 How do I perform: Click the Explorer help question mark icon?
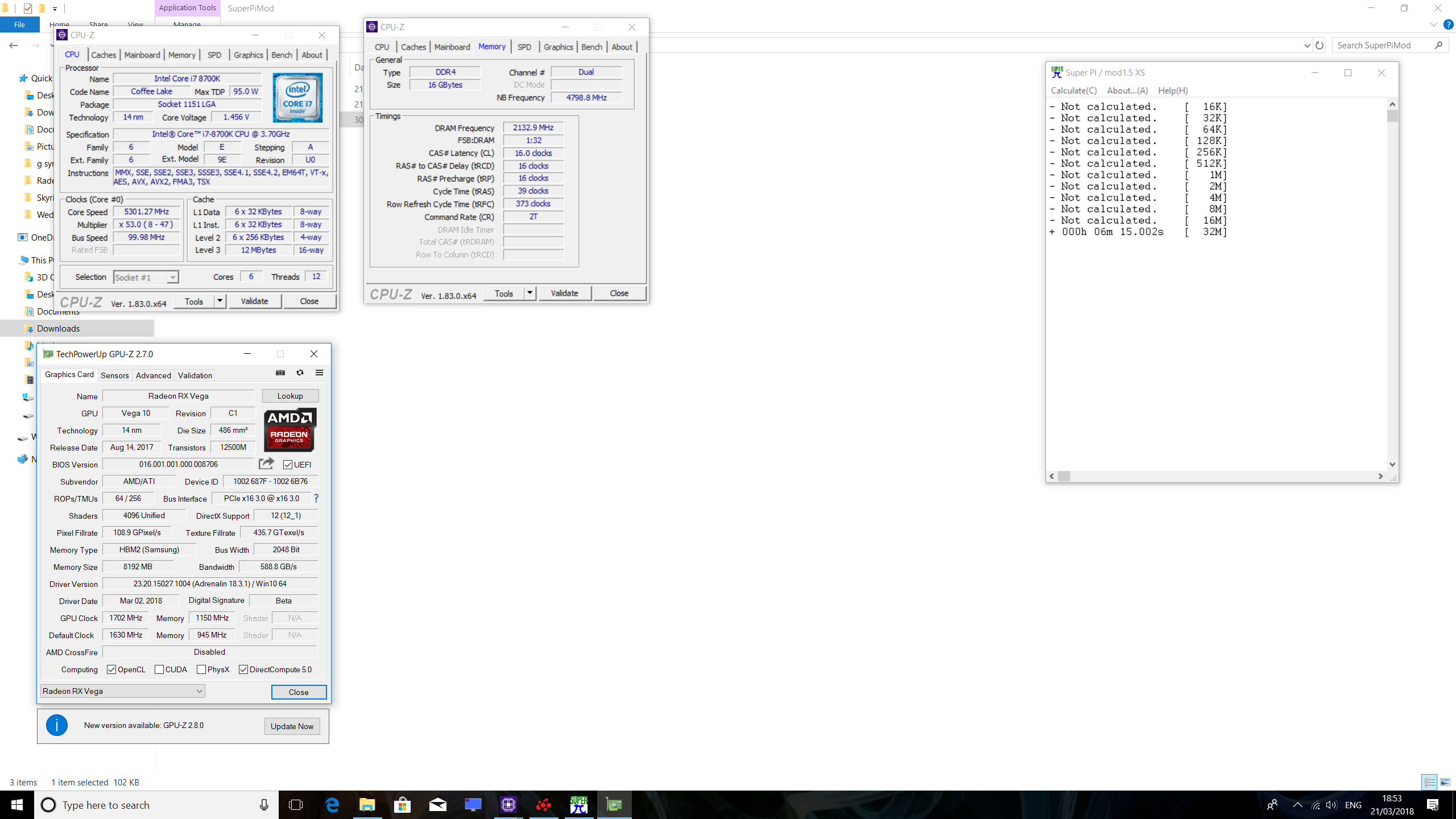pos(1449,24)
